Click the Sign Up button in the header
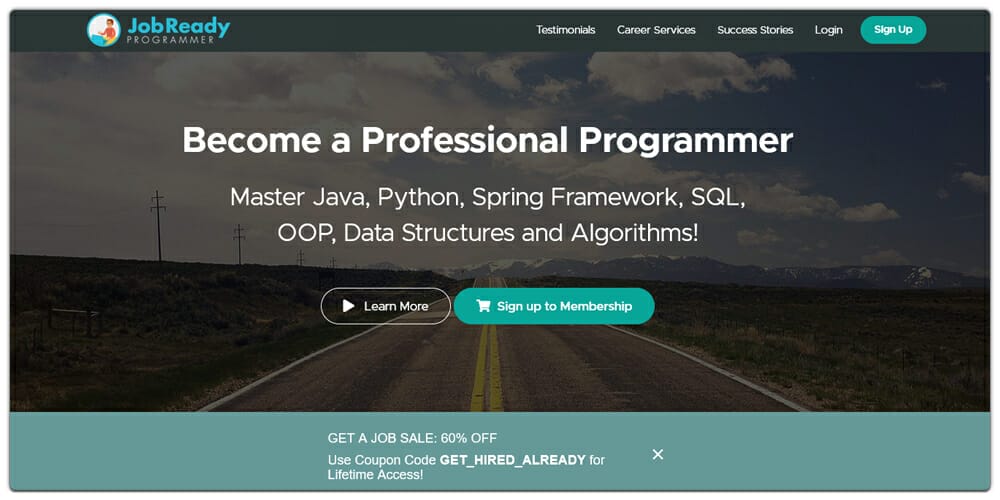Screen dimensions: 1000x500 (x=893, y=30)
